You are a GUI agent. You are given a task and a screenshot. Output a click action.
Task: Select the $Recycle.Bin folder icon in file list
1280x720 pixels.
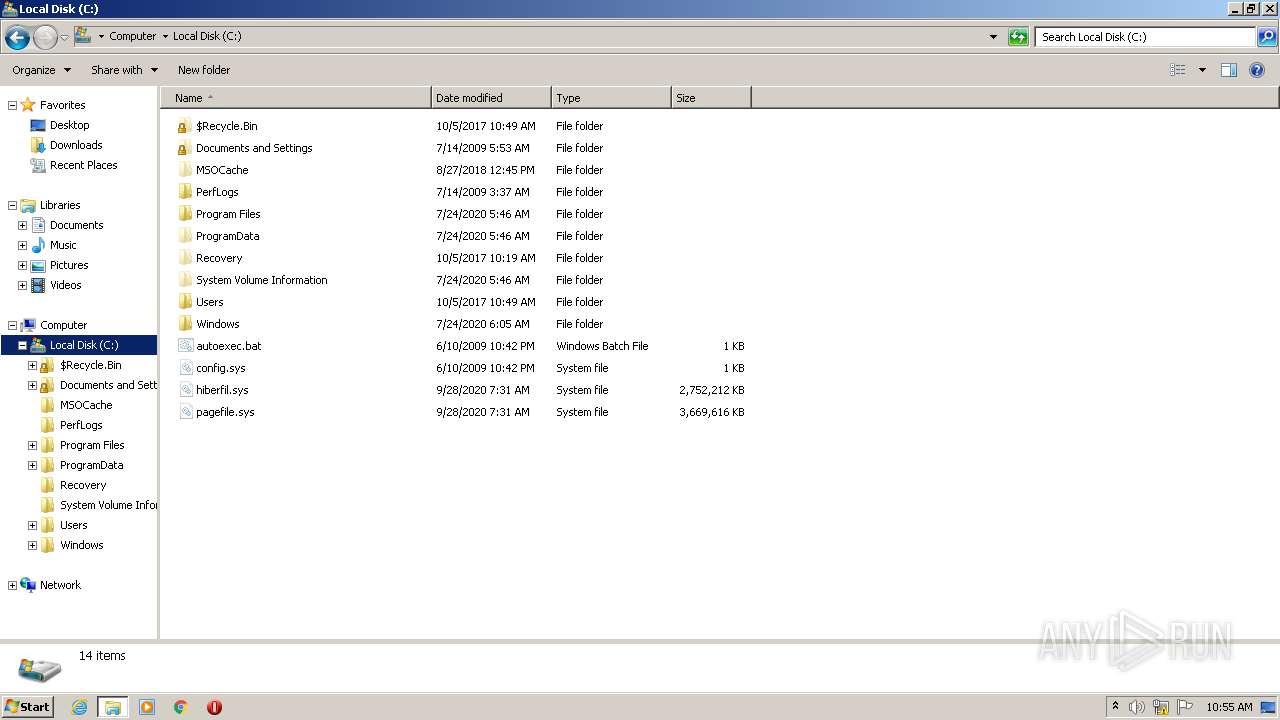[184, 126]
